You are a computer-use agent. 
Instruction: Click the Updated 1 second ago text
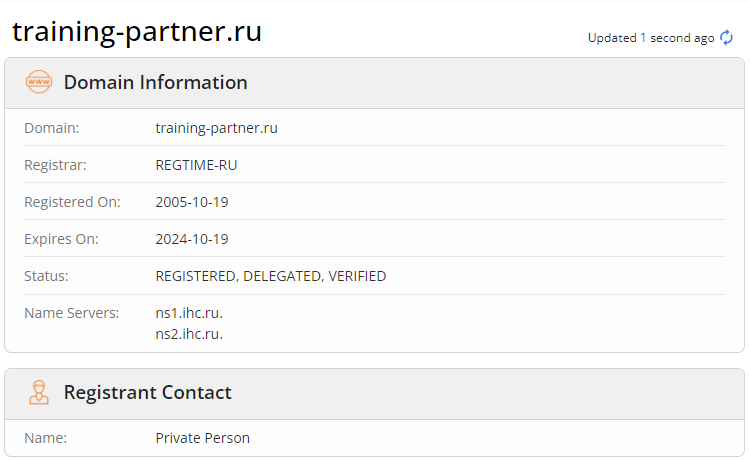(x=651, y=38)
